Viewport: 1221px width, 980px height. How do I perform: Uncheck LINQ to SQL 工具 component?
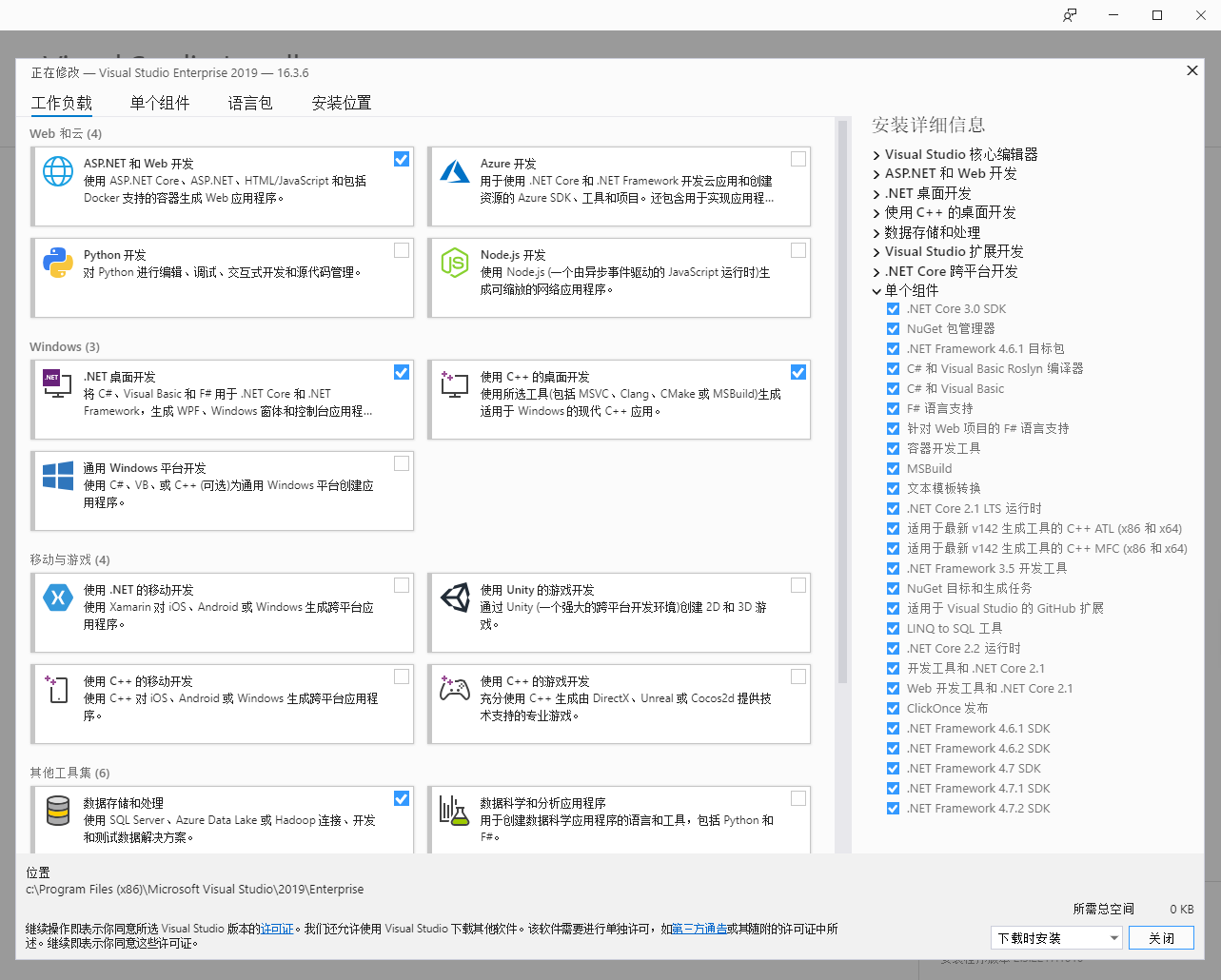pyautogui.click(x=893, y=628)
